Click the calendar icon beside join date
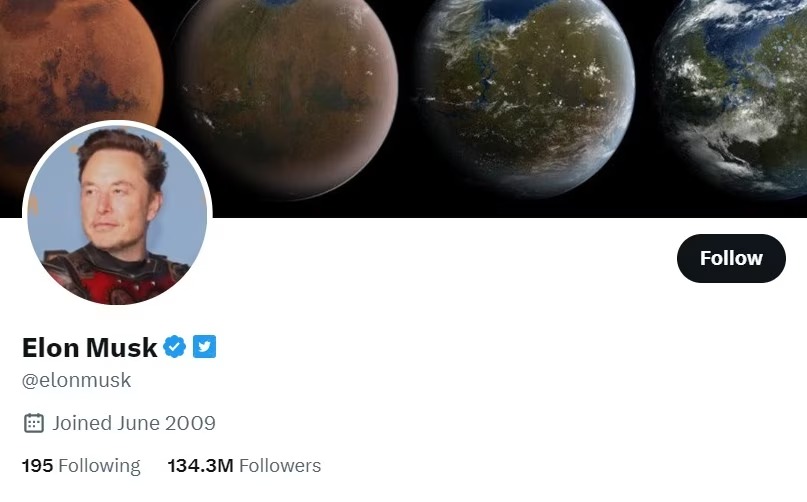This screenshot has width=807, height=502. (x=34, y=423)
